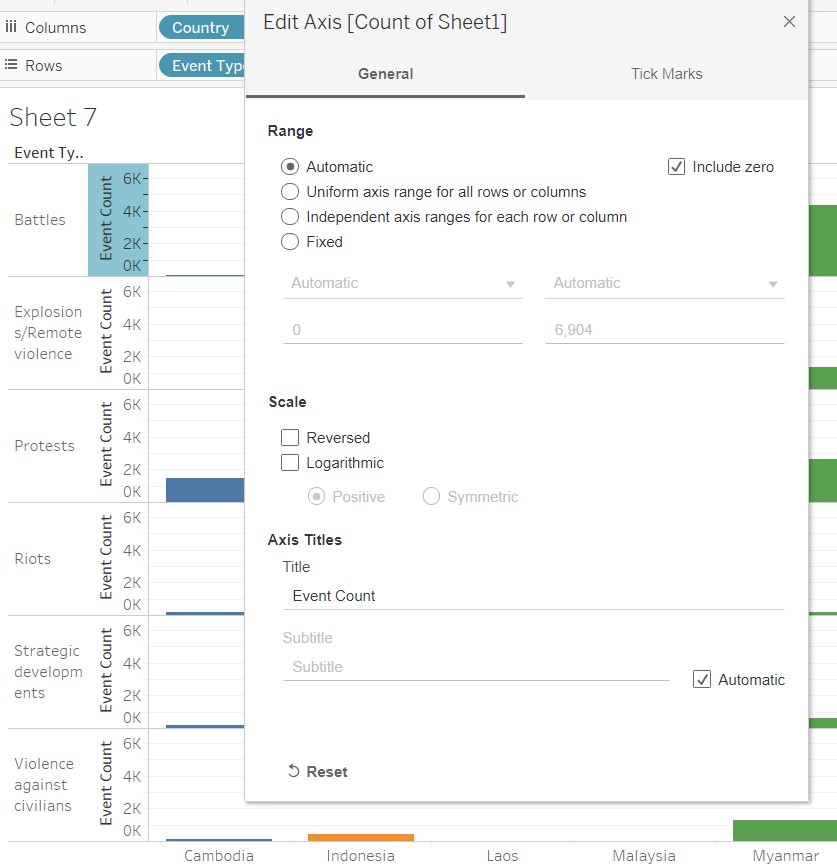Select the Fixed range option
837x868 pixels.
(290, 242)
